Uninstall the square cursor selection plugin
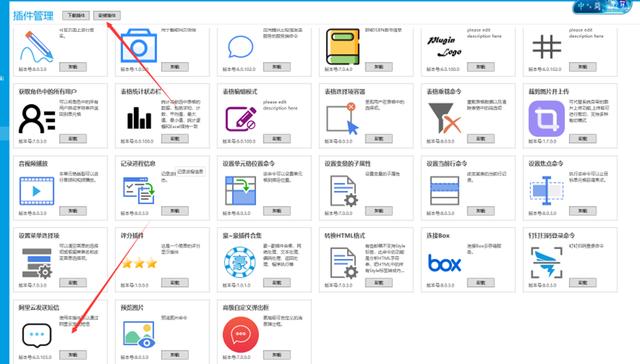This screenshot has width=640, height=364. pos(379,139)
